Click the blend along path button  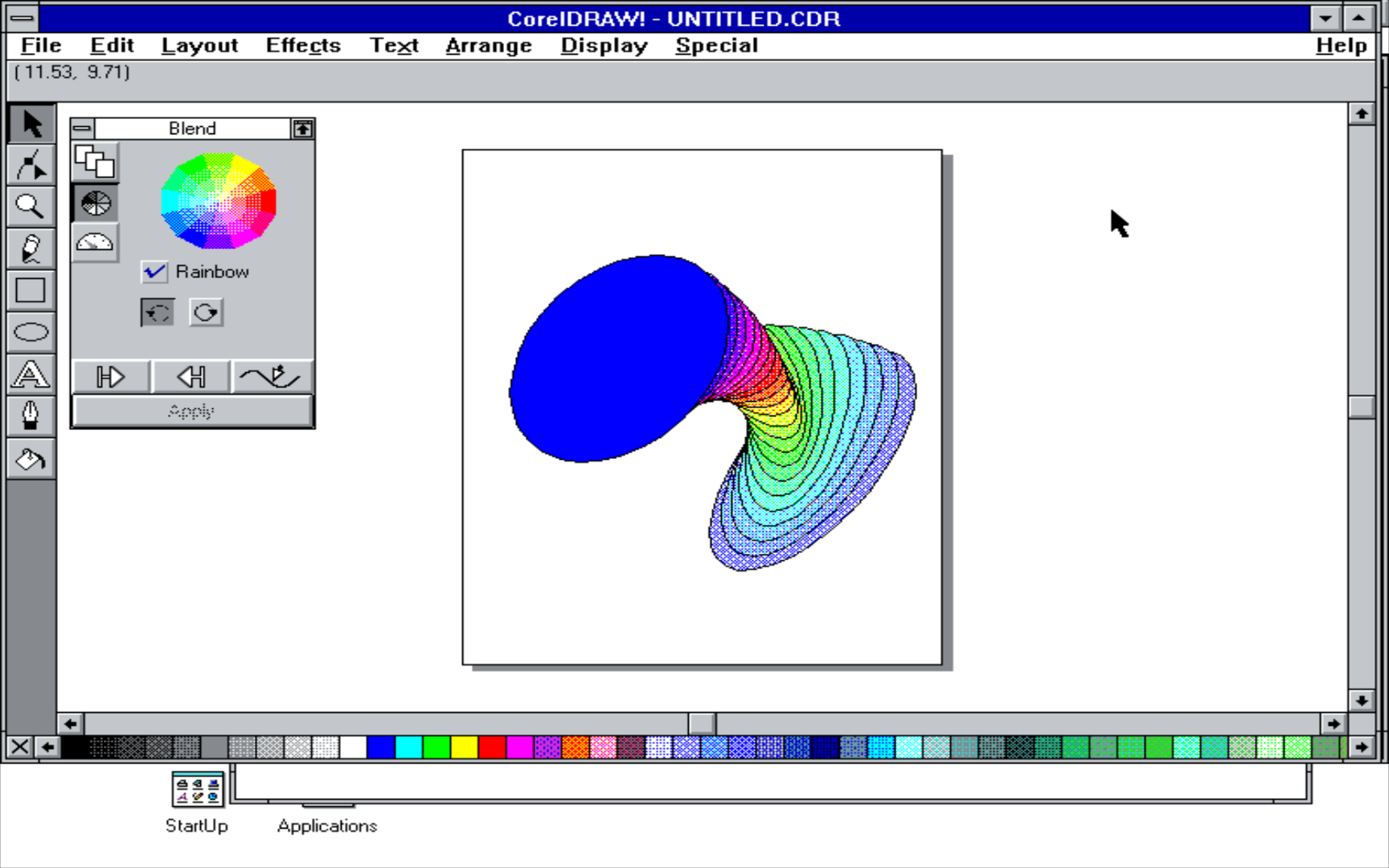pyautogui.click(x=272, y=377)
